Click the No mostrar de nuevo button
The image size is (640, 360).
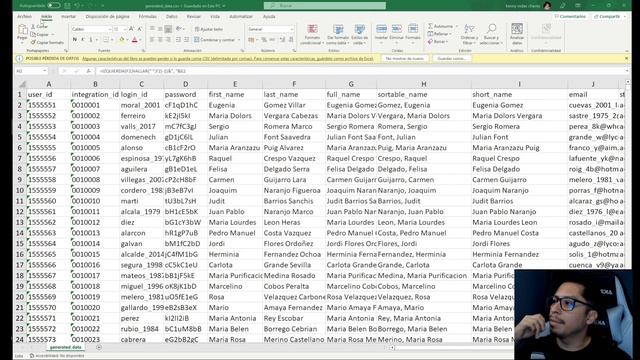point(405,58)
